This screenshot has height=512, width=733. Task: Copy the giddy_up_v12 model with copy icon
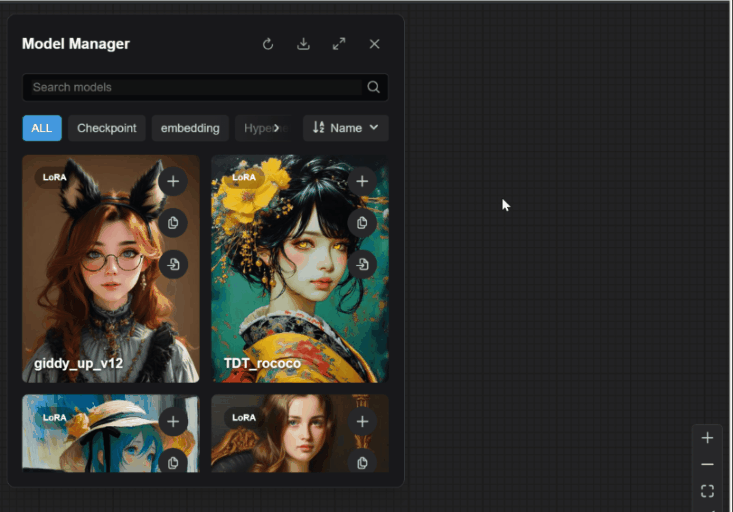tap(173, 222)
